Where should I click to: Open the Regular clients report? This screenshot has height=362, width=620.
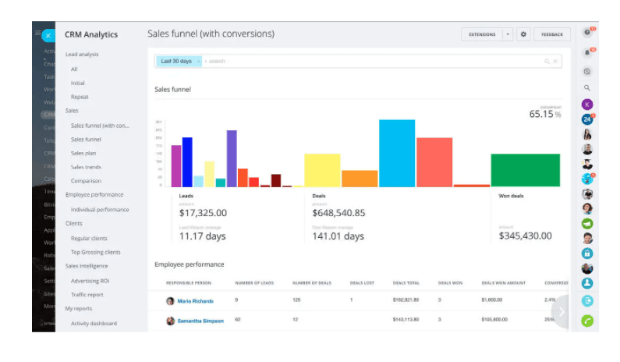click(x=89, y=238)
